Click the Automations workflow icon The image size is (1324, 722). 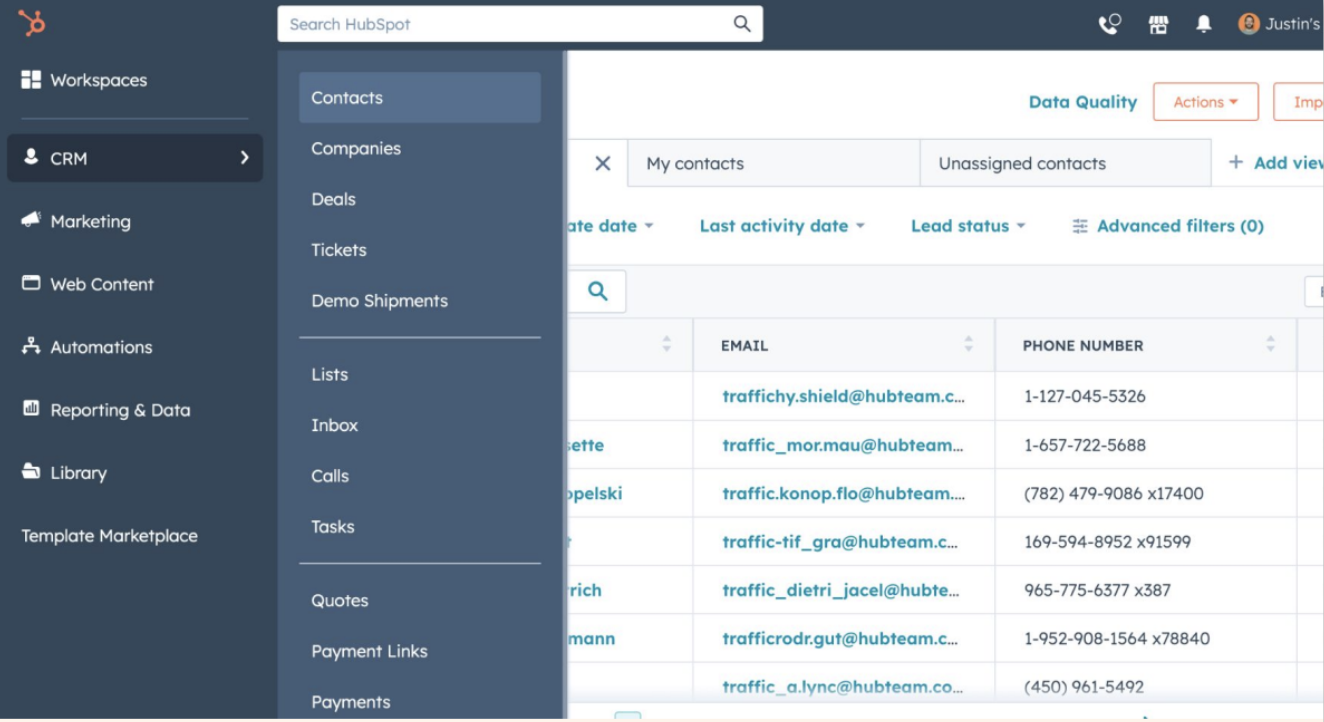pos(31,346)
